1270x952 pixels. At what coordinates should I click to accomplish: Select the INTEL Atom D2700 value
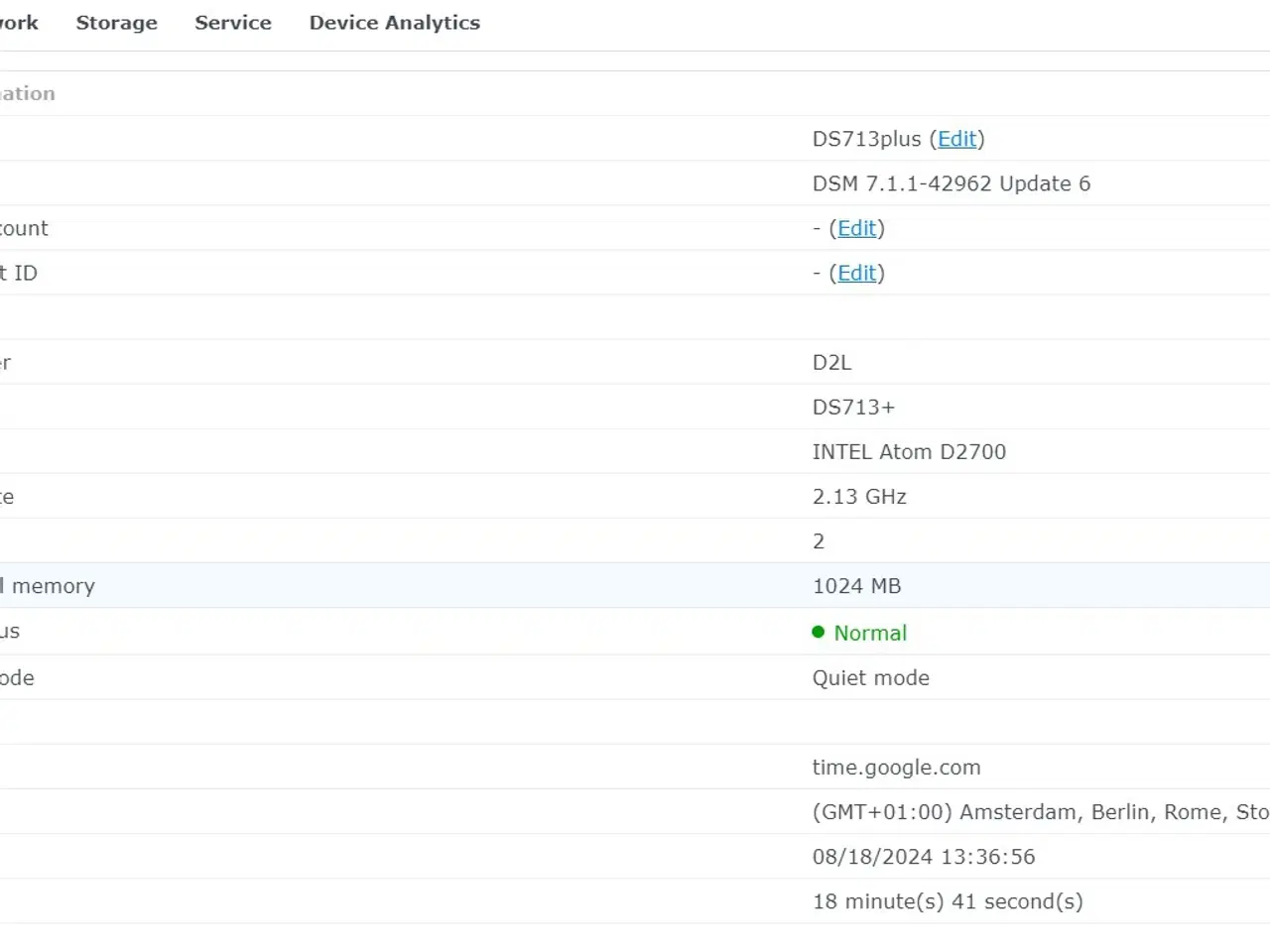coord(909,452)
